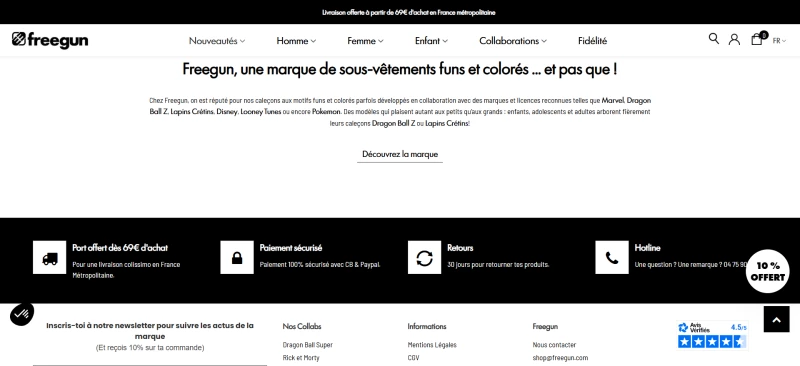Open the search magnifier icon
The height and width of the screenshot is (366, 800).
click(714, 38)
